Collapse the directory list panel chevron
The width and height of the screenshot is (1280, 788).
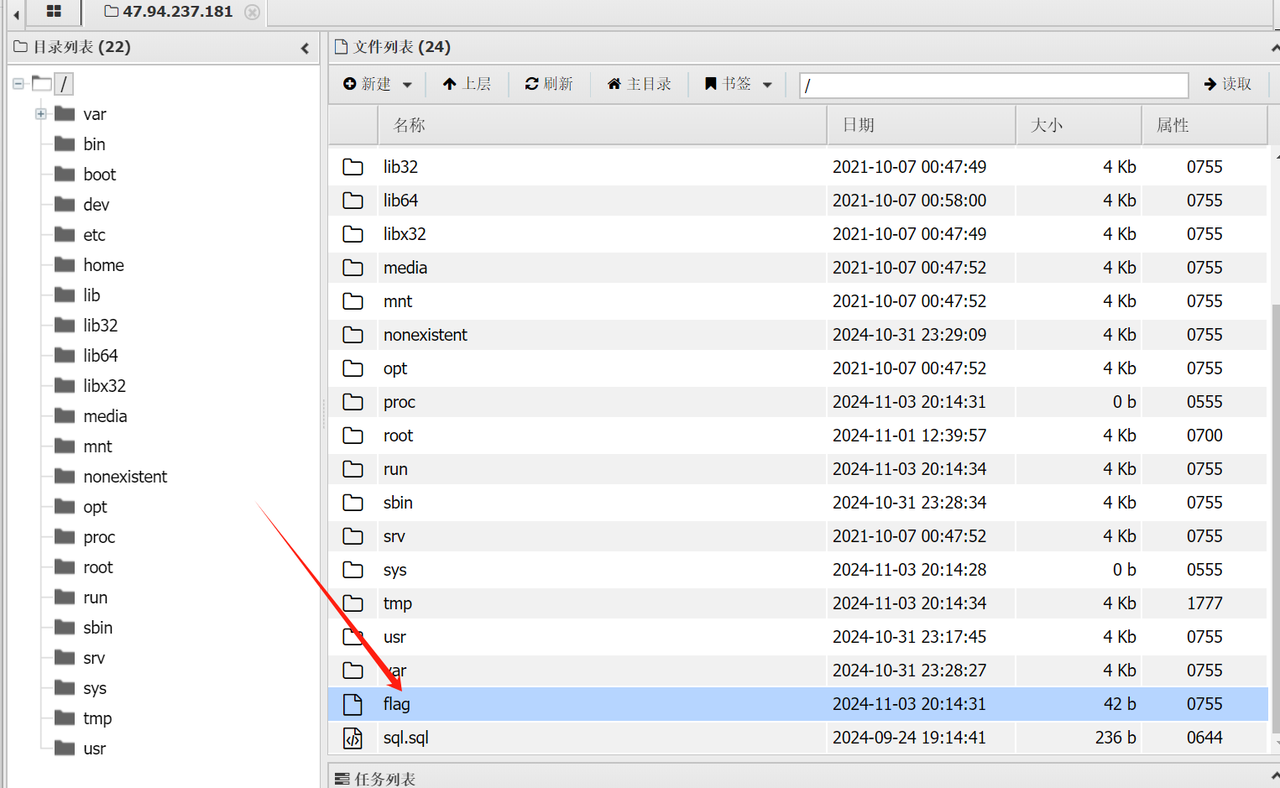[305, 48]
